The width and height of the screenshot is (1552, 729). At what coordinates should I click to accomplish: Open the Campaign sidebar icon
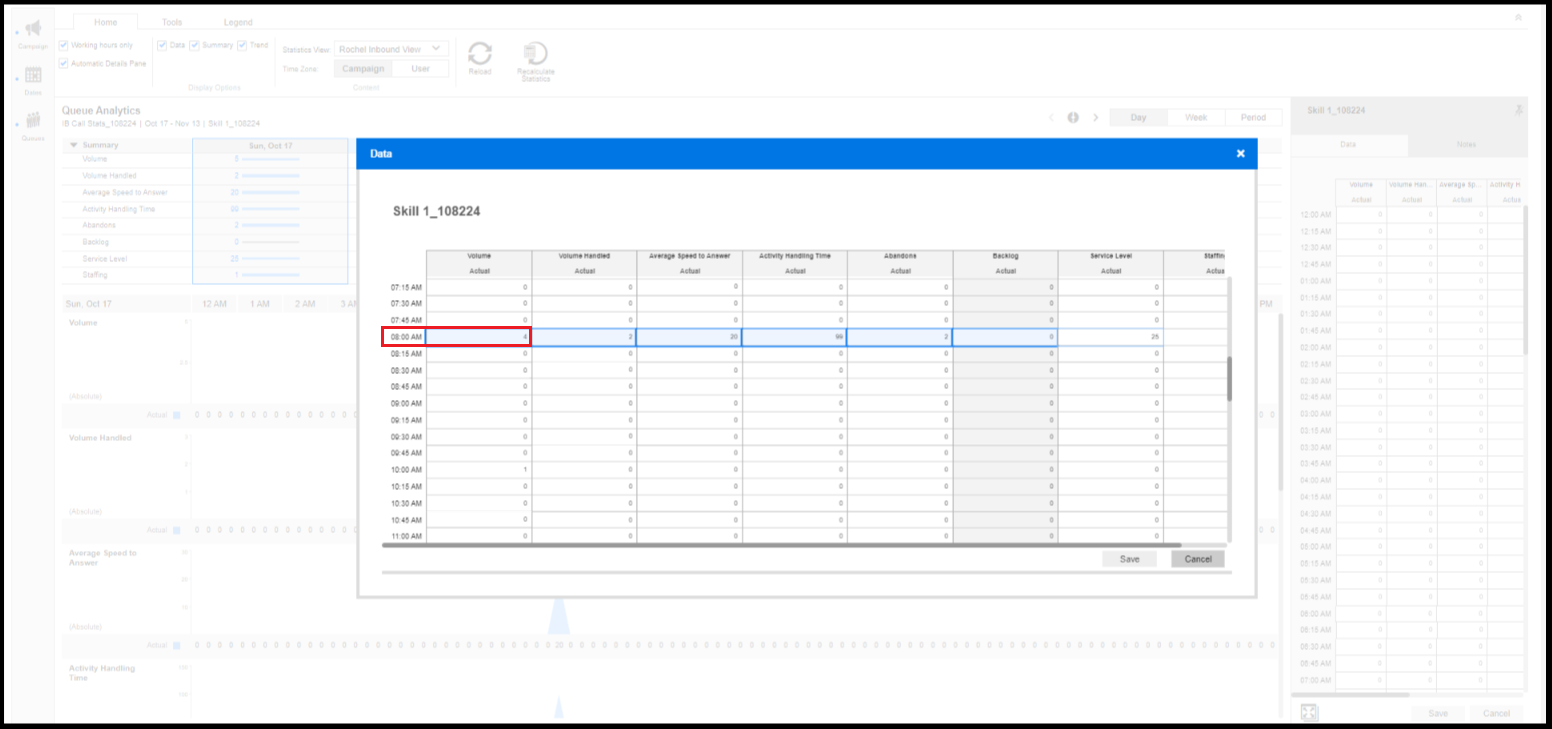[x=33, y=29]
